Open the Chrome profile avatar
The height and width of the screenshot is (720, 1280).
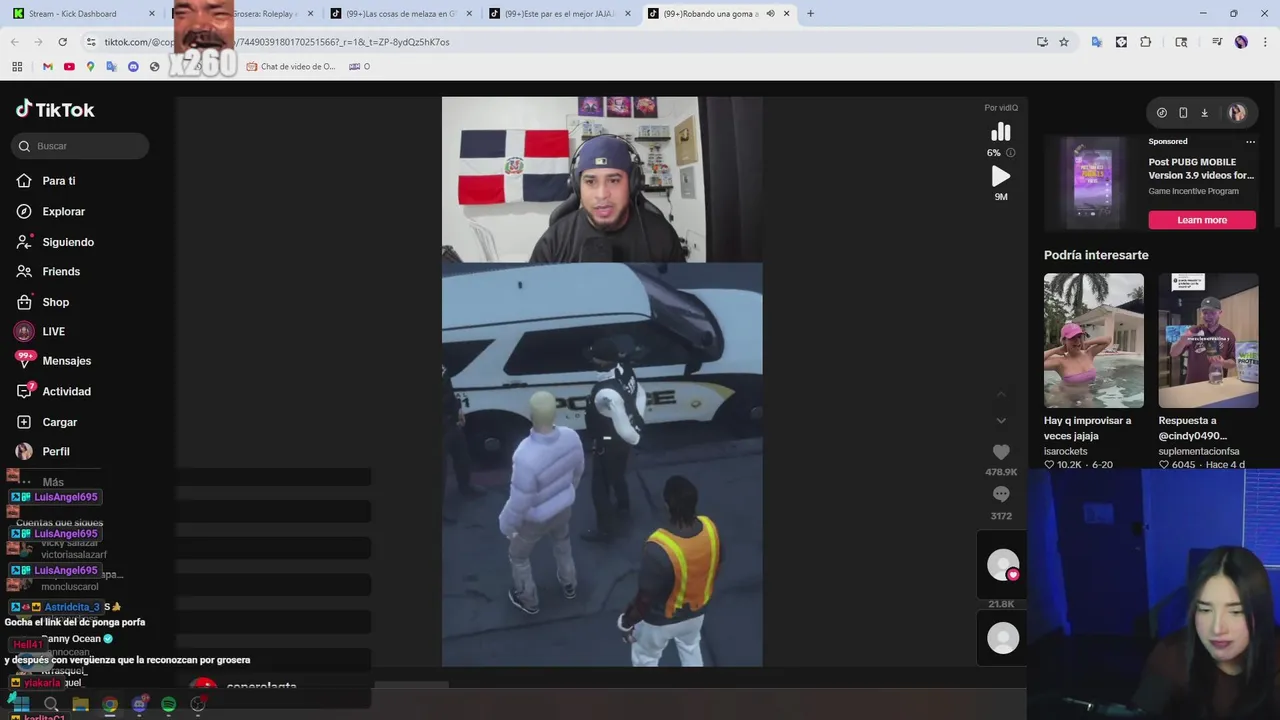(1241, 42)
